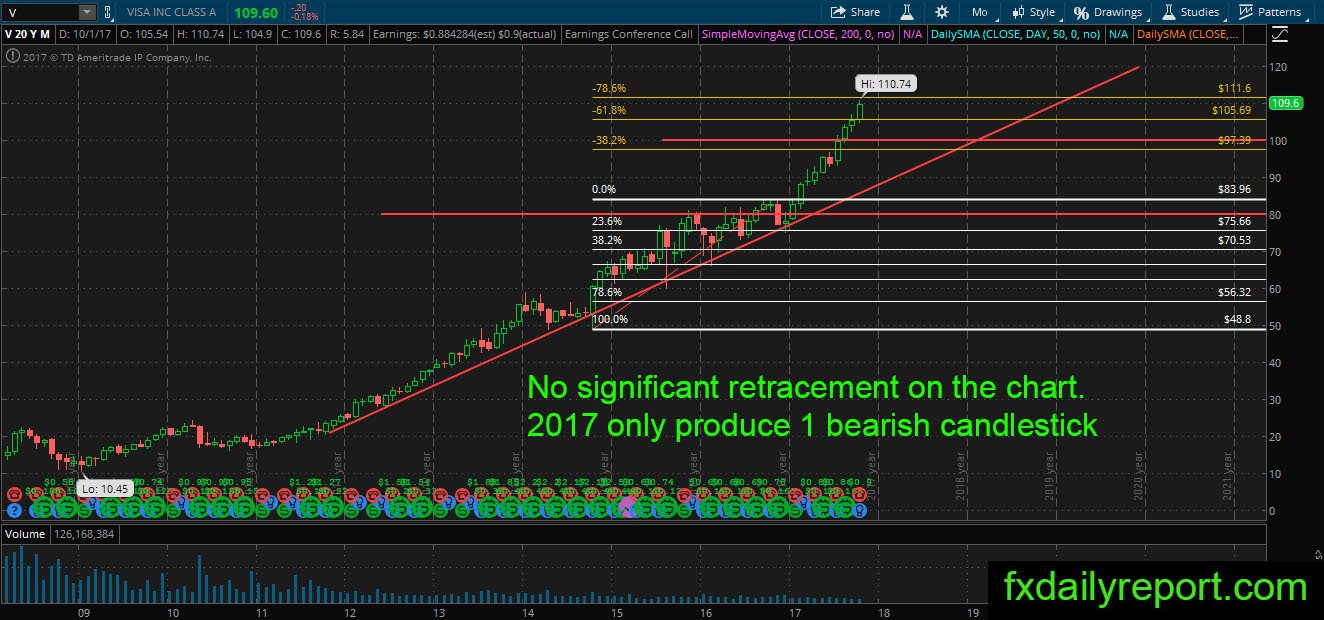
Task: Click the symbol link chain icon
Action: click(x=110, y=12)
